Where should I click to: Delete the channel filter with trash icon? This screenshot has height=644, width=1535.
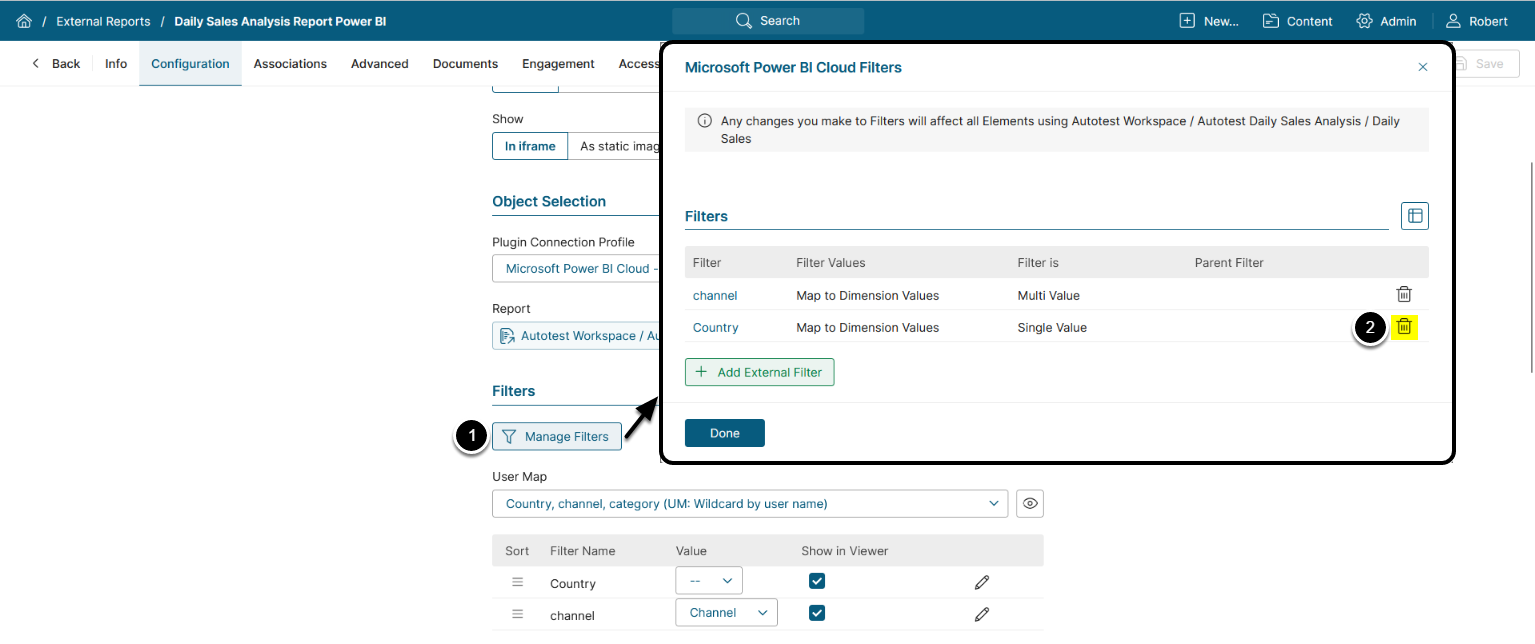[x=1404, y=294]
